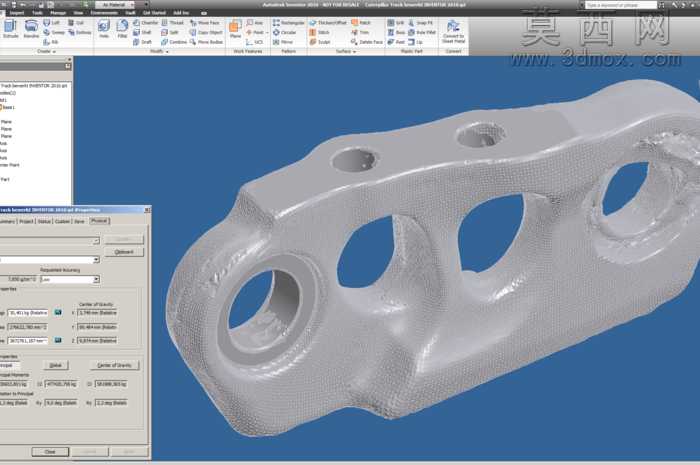Switch to the Project tab in iProperties
The width and height of the screenshot is (700, 465).
tap(26, 221)
